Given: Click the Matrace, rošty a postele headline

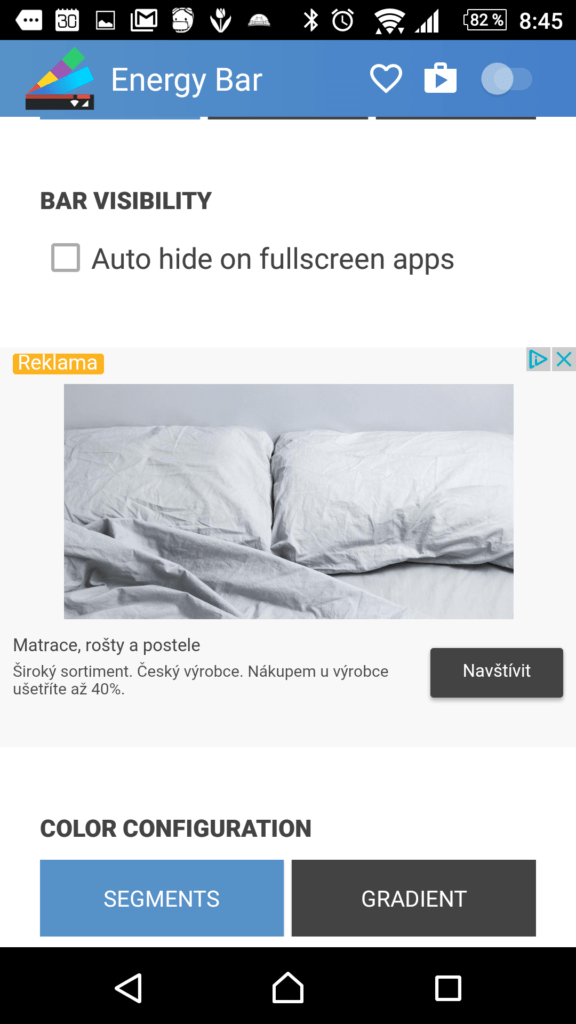Looking at the screenshot, I should point(106,645).
